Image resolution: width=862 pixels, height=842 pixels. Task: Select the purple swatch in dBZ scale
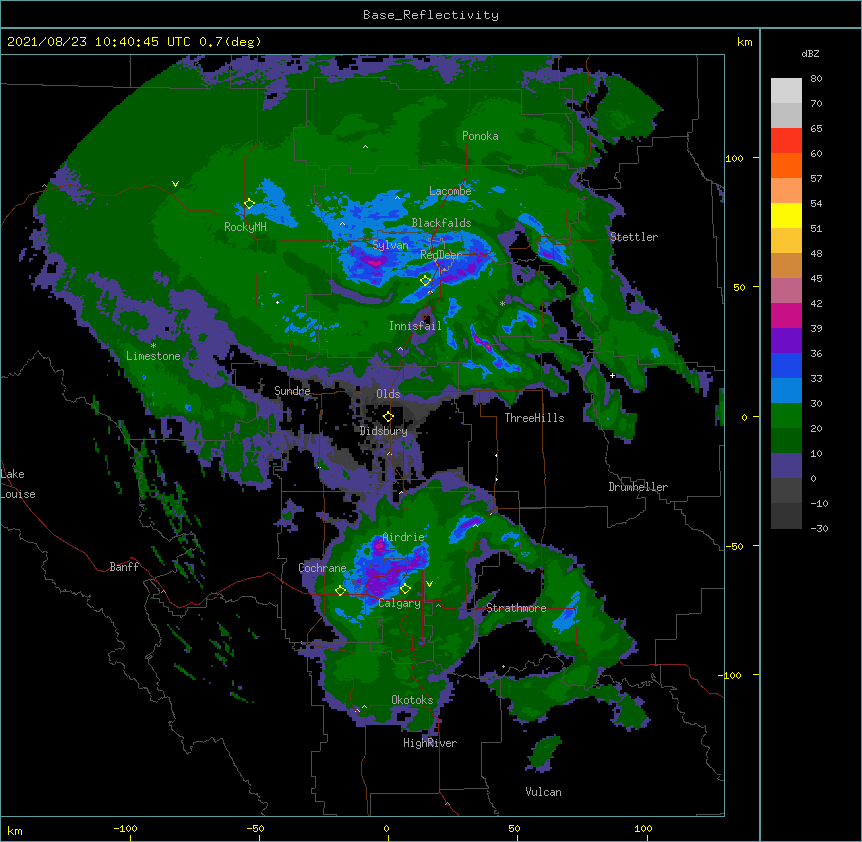(786, 341)
